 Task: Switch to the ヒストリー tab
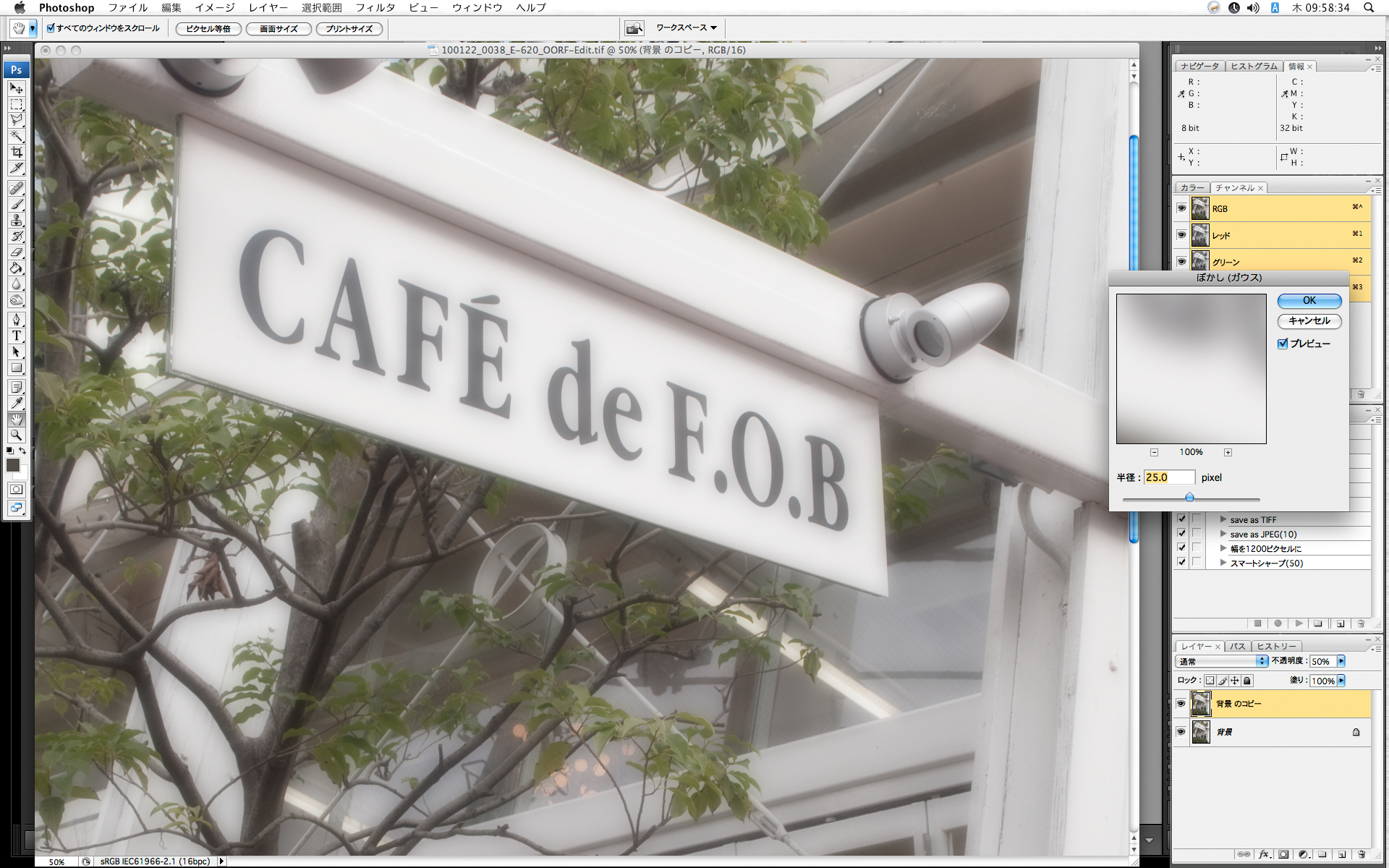[x=1276, y=646]
